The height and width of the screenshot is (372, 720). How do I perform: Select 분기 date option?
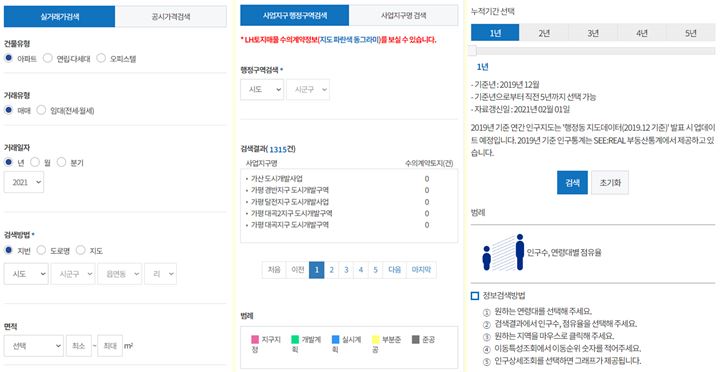pyautogui.click(x=61, y=162)
